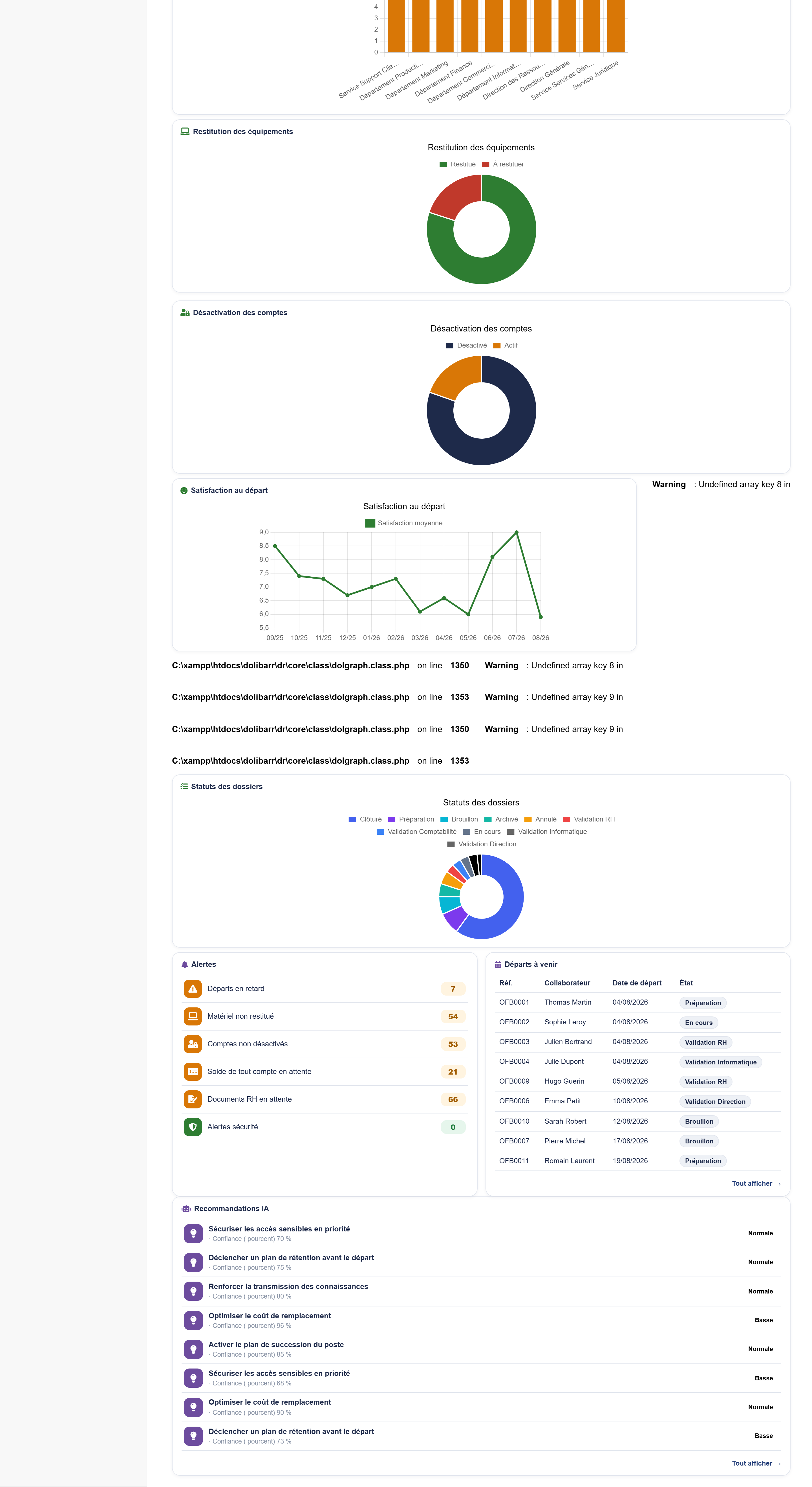
Task: Click the Départs en retard count badge 7
Action: click(453, 989)
